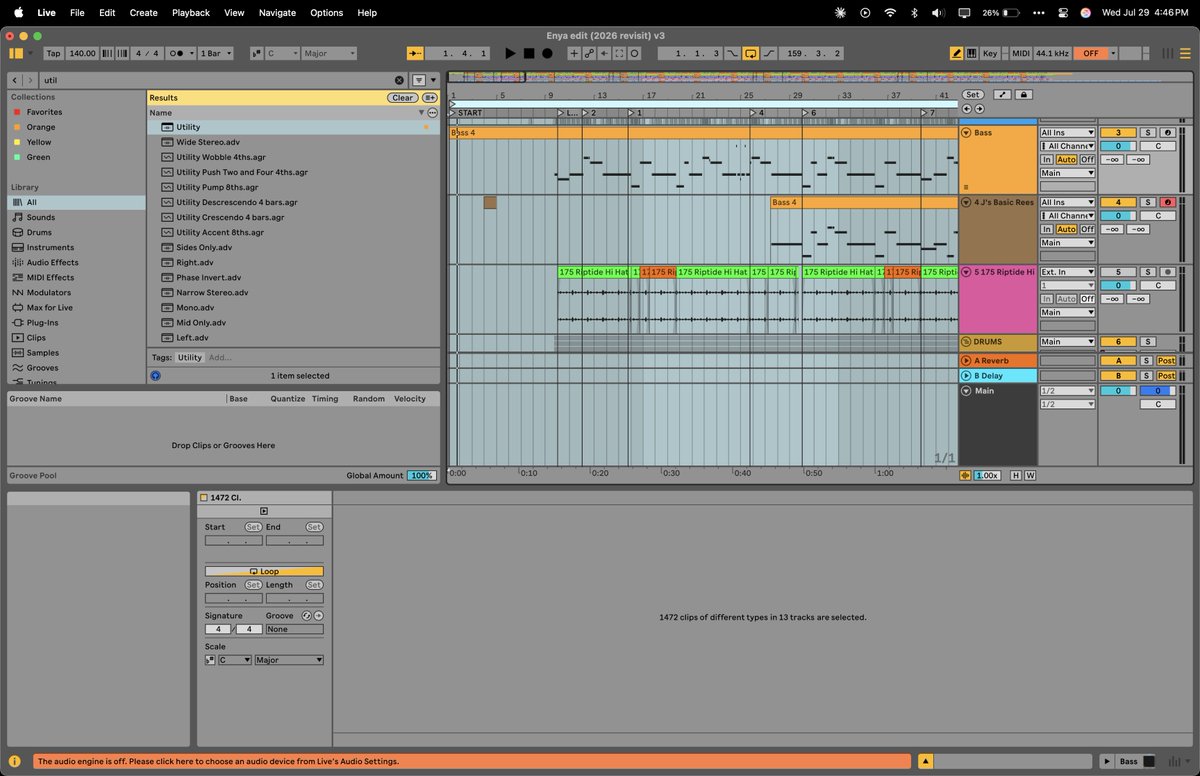Image resolution: width=1200 pixels, height=776 pixels.
Task: Set Bass track monitoring to In
Action: coord(1047,159)
